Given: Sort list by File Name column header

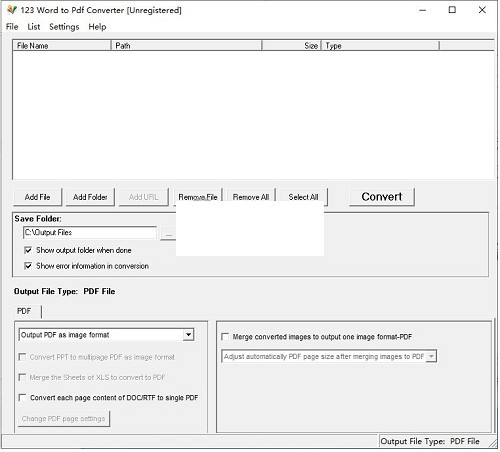Looking at the screenshot, I should (62, 46).
